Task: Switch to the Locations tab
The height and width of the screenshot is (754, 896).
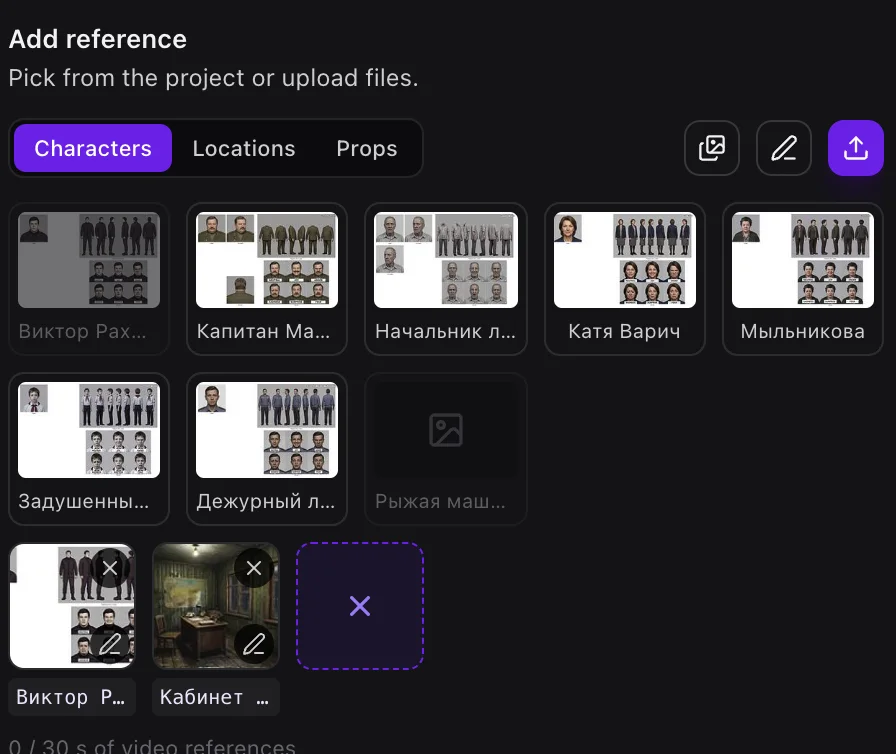Action: pos(244,148)
